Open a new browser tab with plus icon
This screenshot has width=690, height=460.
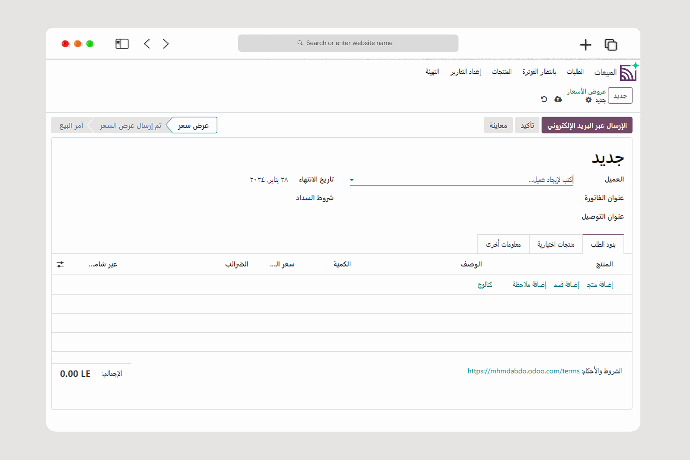585,44
